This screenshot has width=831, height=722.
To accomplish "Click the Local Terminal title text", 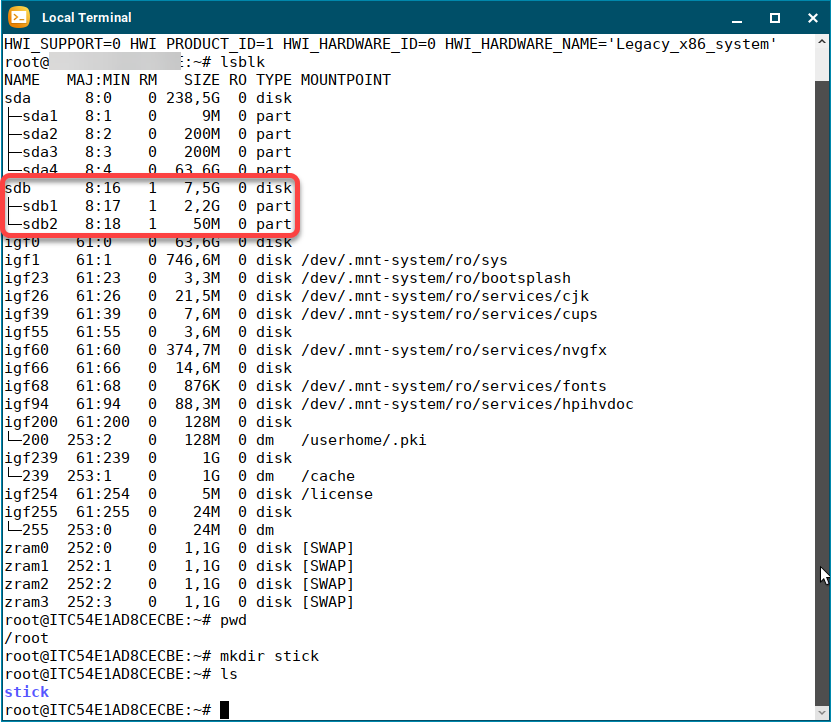I will coord(86,18).
